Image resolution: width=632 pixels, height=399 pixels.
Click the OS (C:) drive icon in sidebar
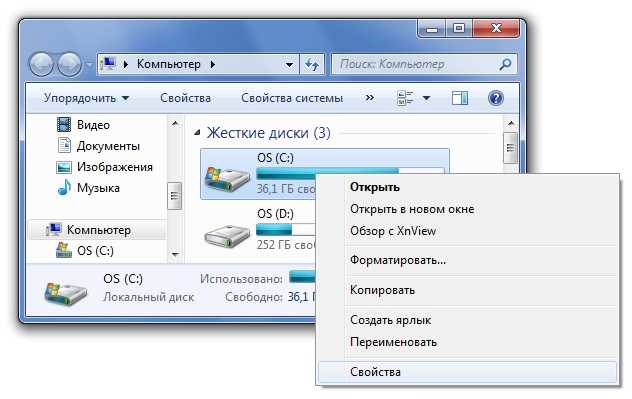64,250
